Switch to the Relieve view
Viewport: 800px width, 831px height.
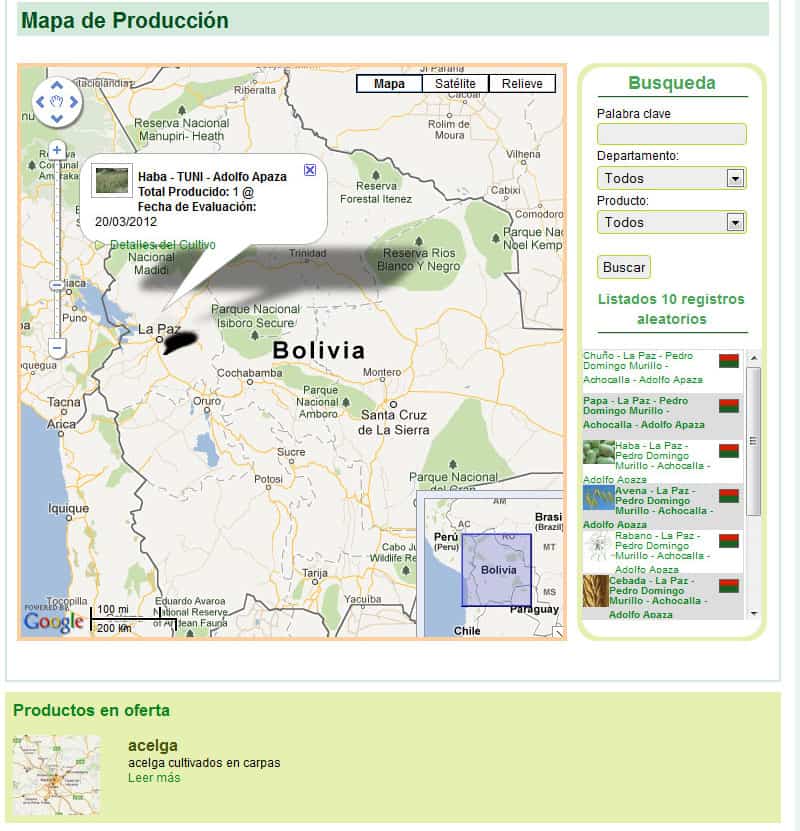coord(522,84)
